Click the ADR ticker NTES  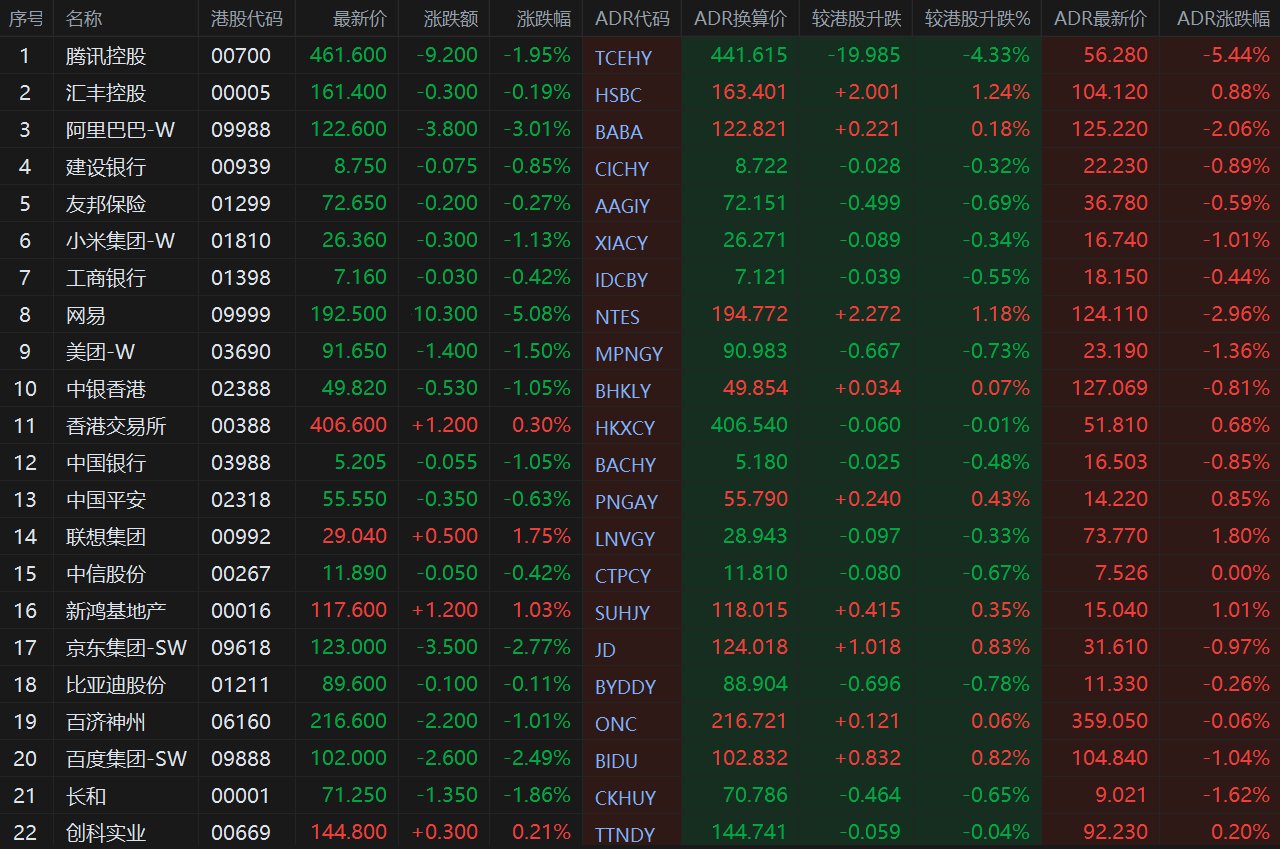[x=617, y=317]
